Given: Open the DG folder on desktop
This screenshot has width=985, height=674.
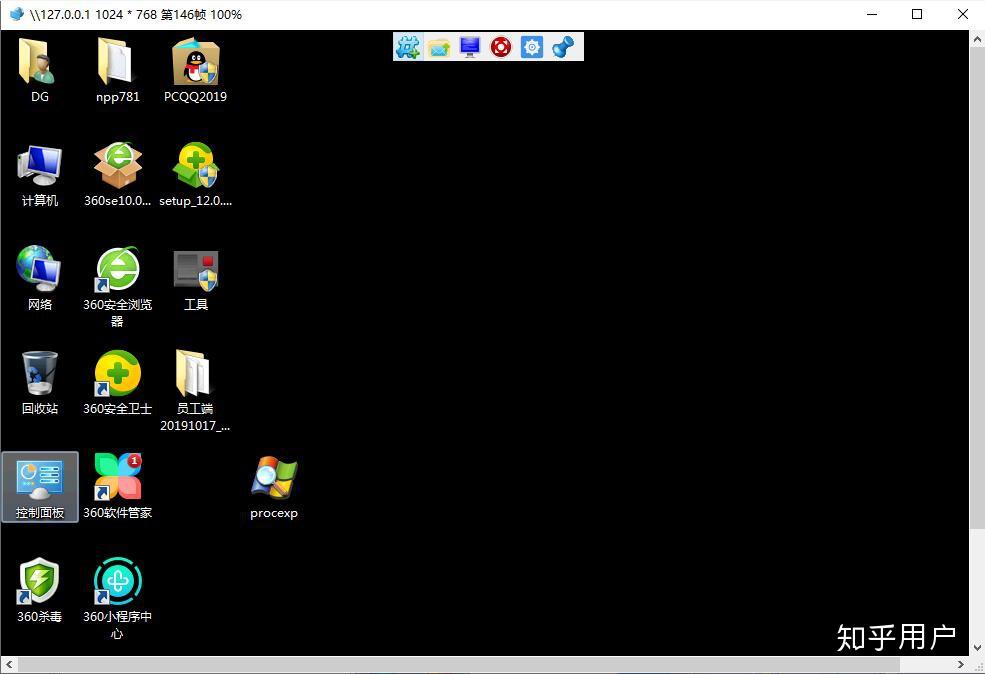Looking at the screenshot, I should 39,63.
